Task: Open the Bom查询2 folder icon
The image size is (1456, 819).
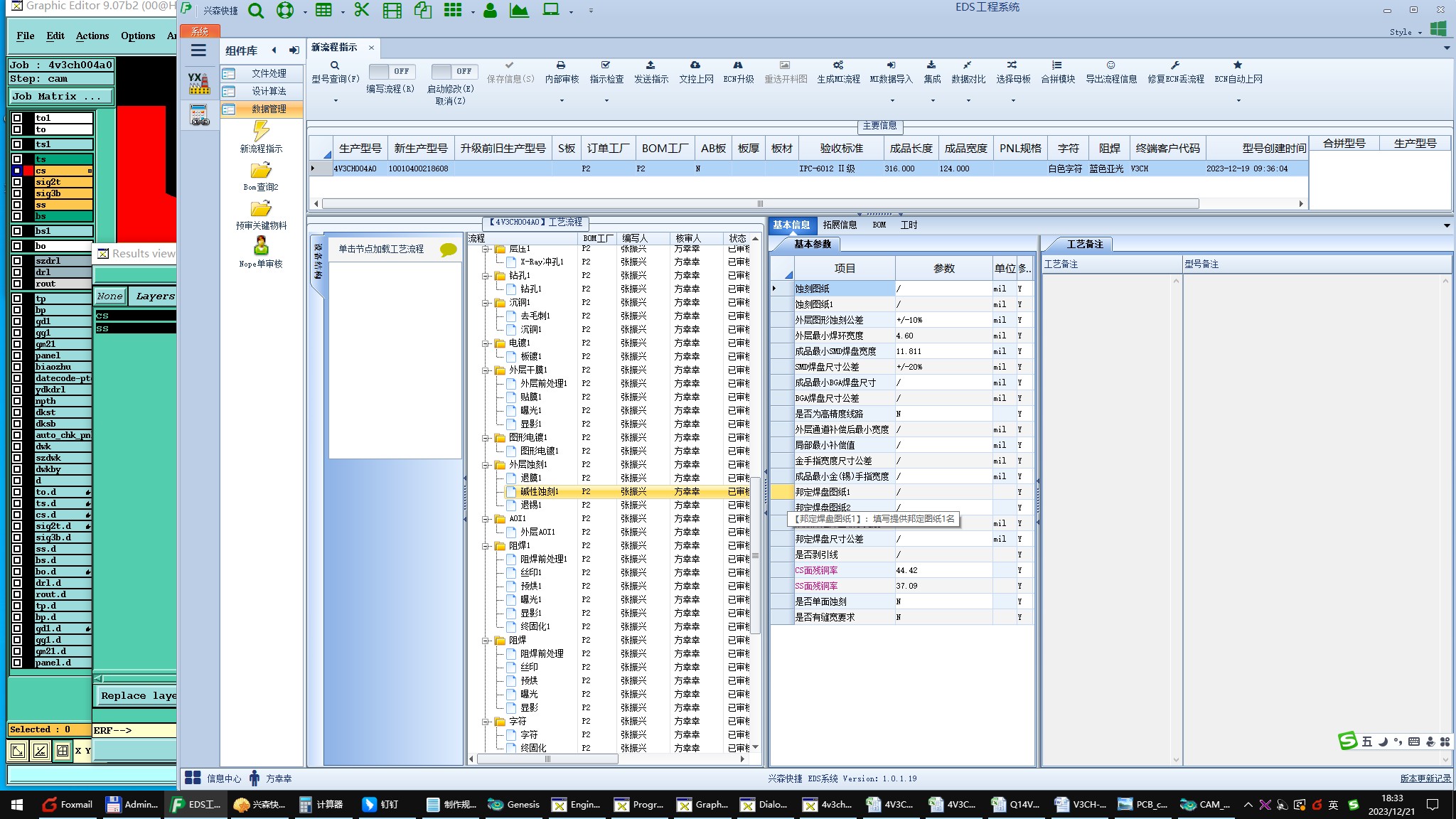Action: (261, 171)
